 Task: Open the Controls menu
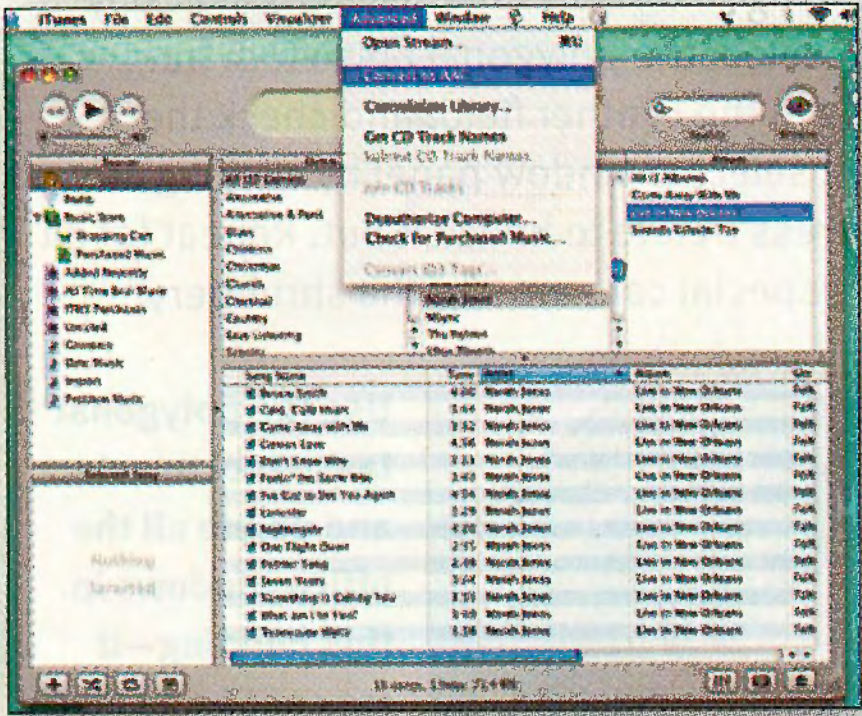point(218,19)
